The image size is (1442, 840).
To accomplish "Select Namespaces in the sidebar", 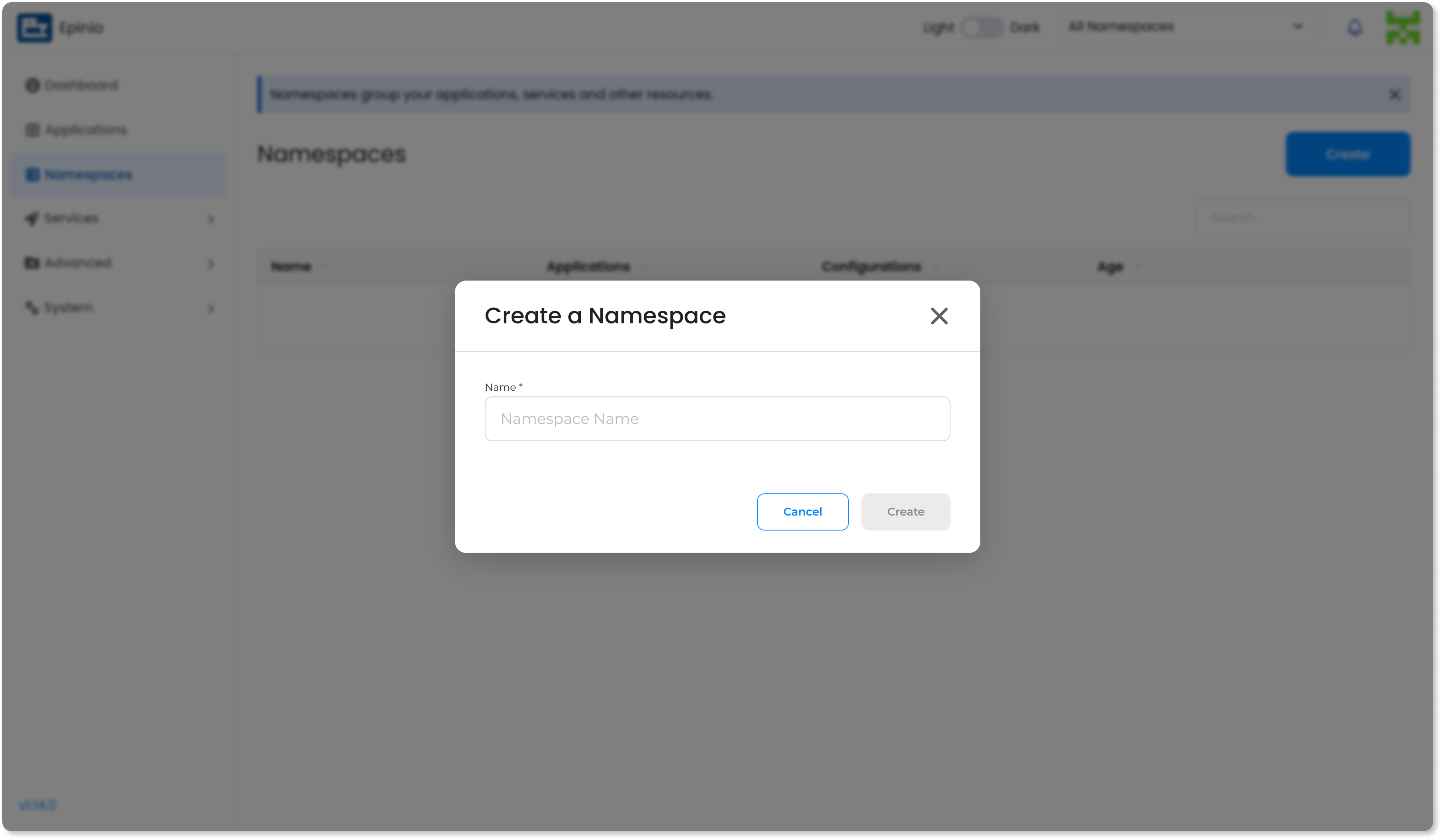I will point(118,175).
